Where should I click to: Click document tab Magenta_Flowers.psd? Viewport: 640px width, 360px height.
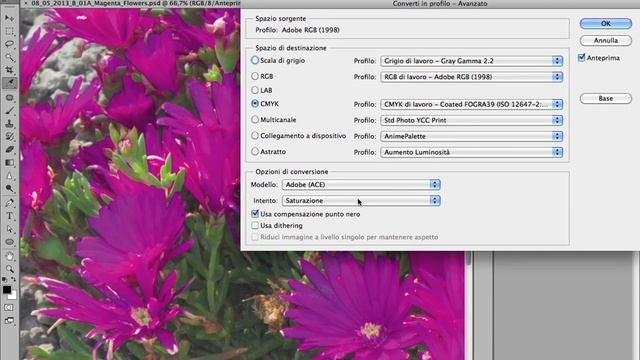click(x=136, y=3)
